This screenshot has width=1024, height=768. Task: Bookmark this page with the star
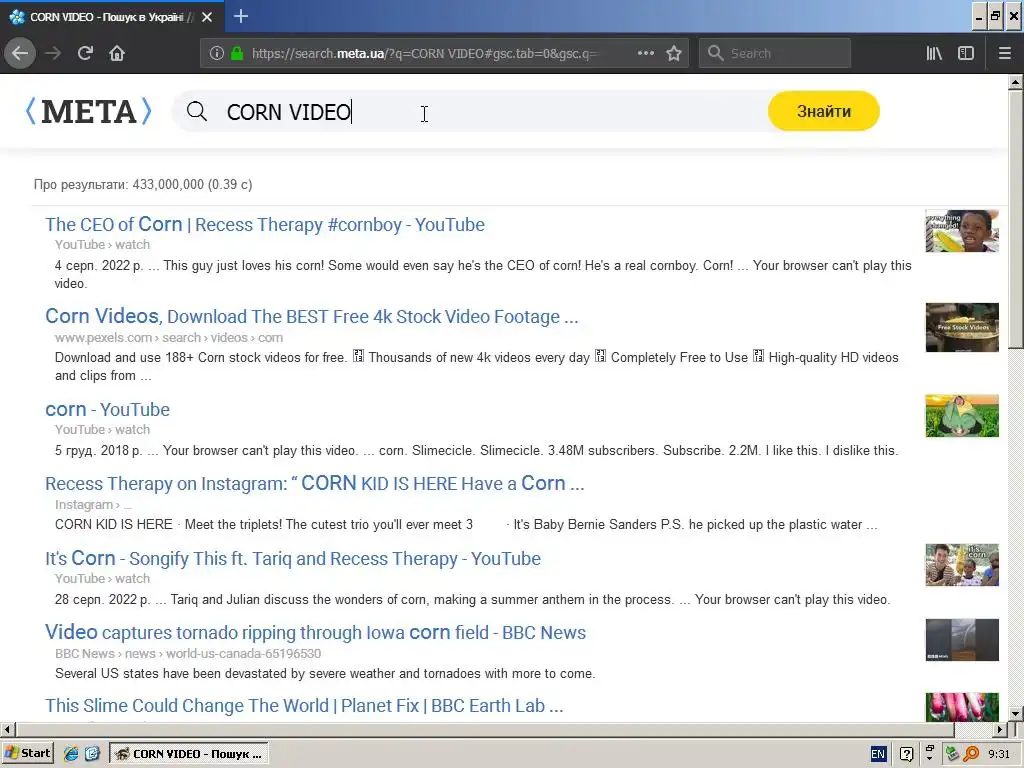(x=674, y=53)
